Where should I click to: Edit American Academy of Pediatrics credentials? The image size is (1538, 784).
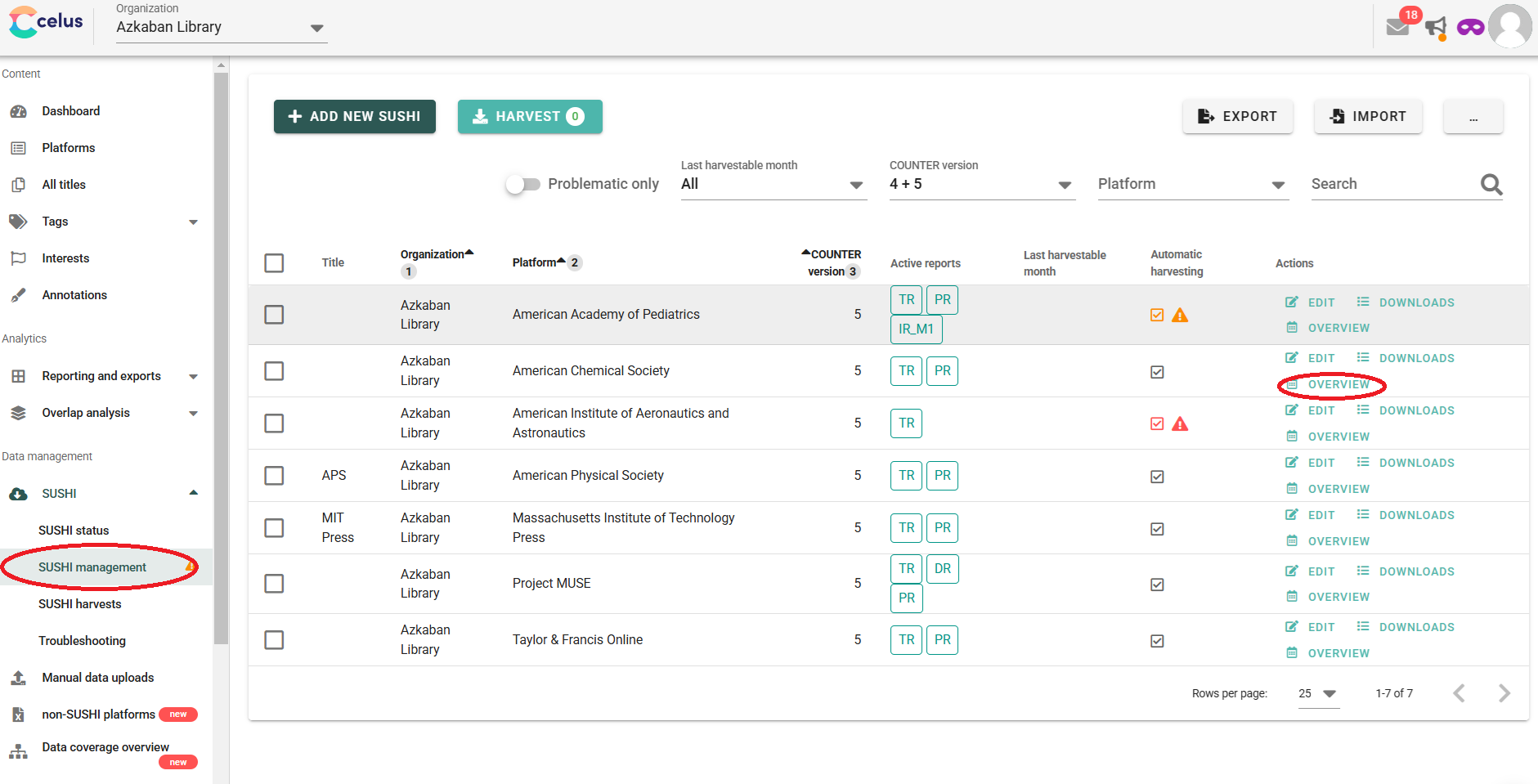click(1311, 302)
